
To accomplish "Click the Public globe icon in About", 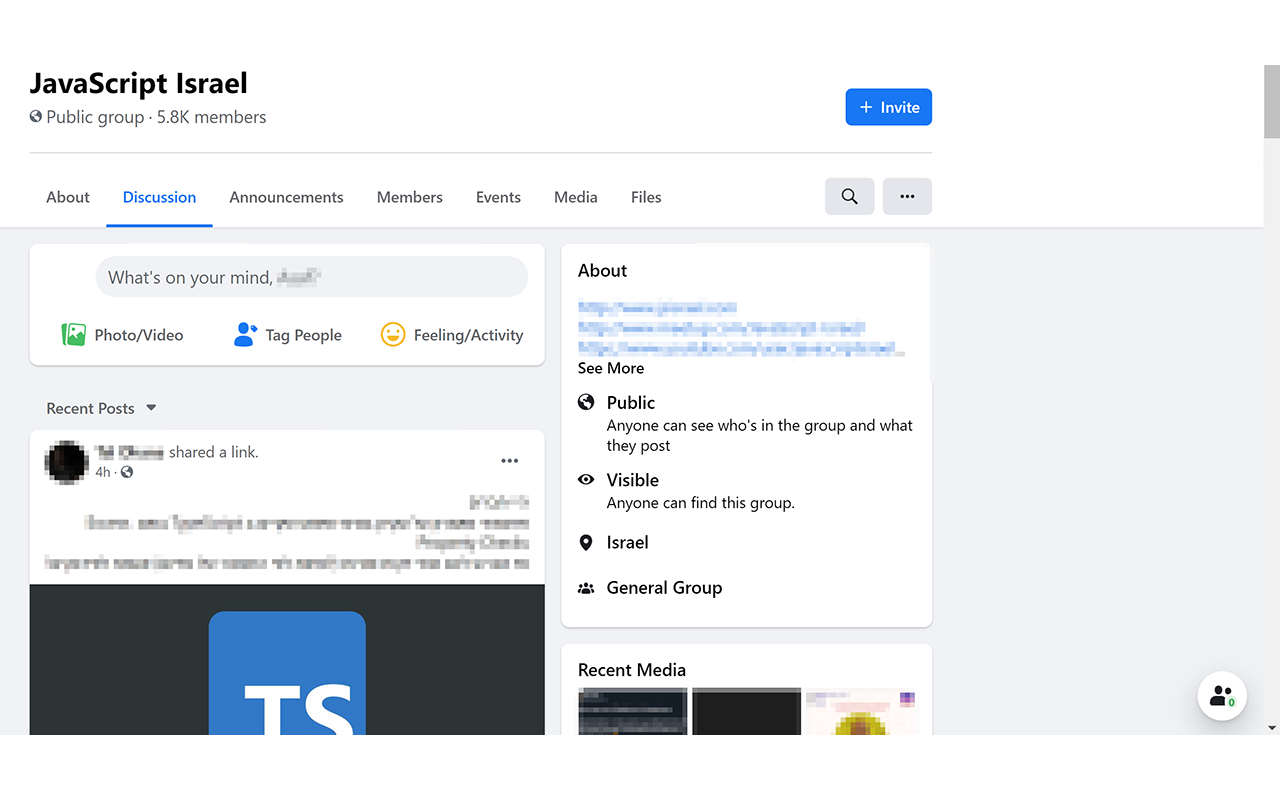I will pos(586,401).
